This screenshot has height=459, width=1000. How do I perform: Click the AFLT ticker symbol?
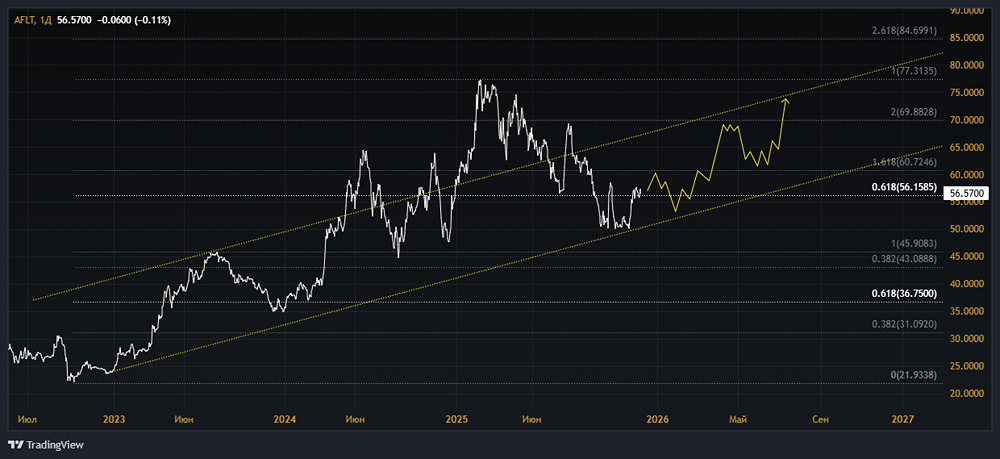coord(25,20)
